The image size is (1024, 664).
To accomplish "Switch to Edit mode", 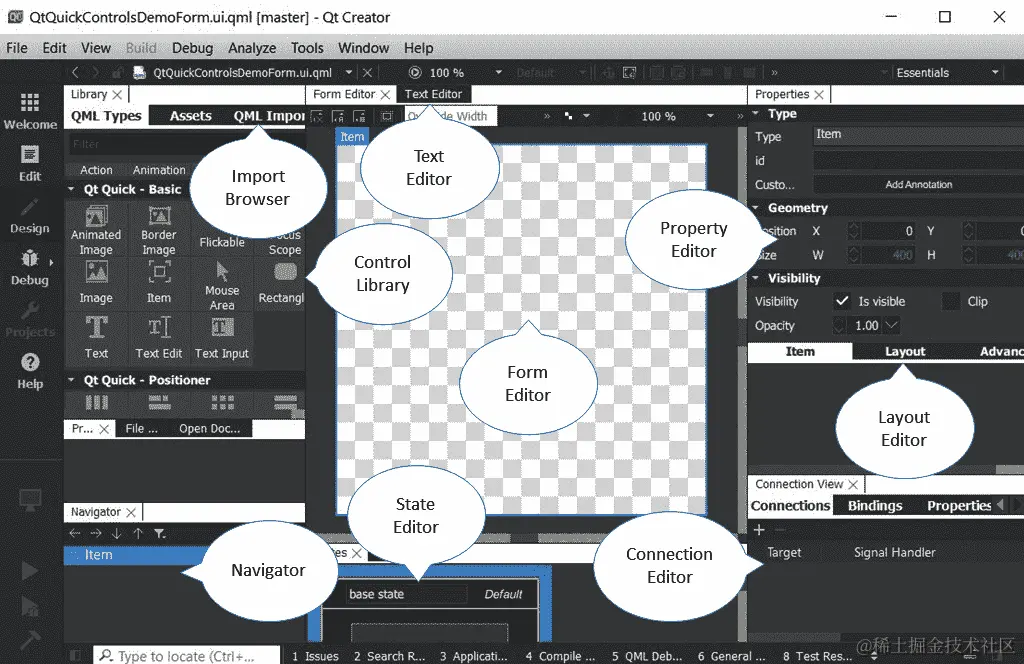I will coord(30,163).
